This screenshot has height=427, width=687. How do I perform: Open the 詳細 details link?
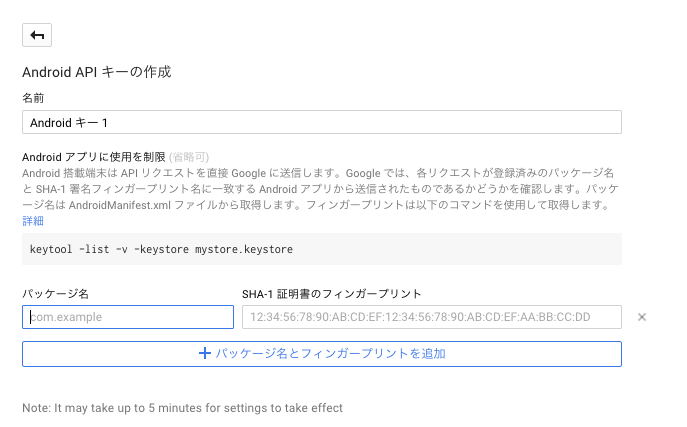click(33, 221)
